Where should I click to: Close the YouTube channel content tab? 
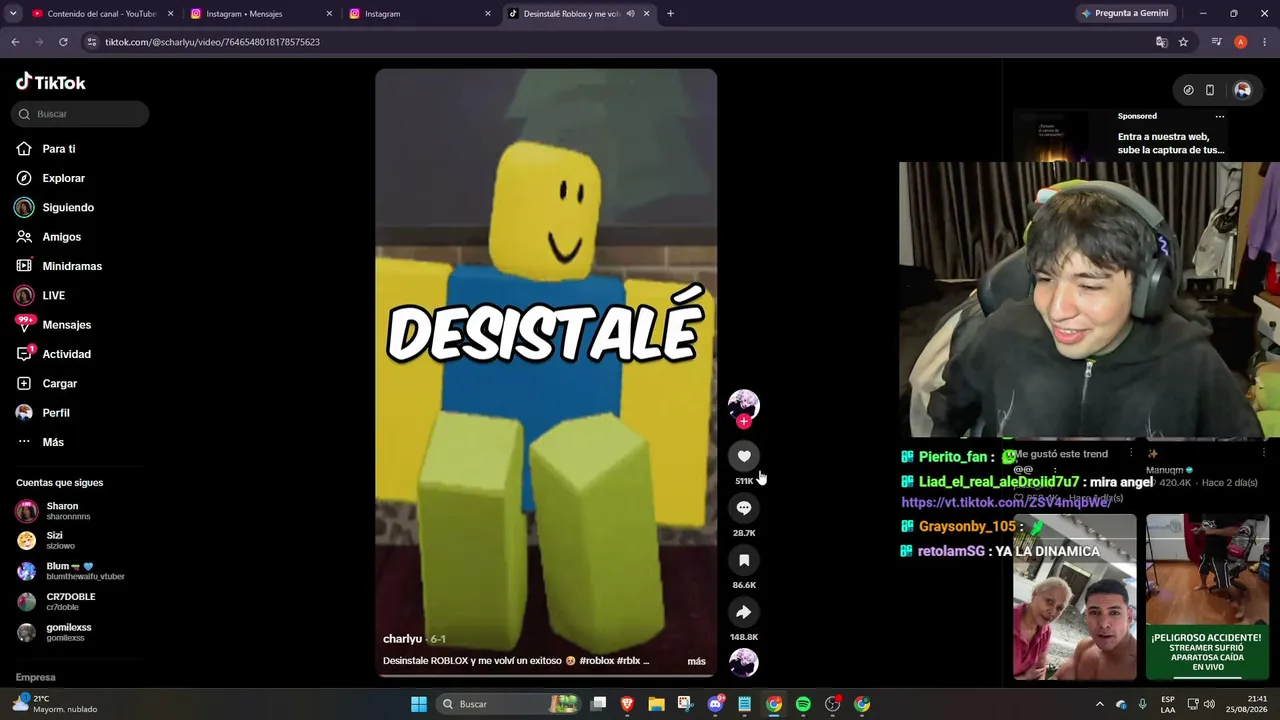tap(170, 14)
